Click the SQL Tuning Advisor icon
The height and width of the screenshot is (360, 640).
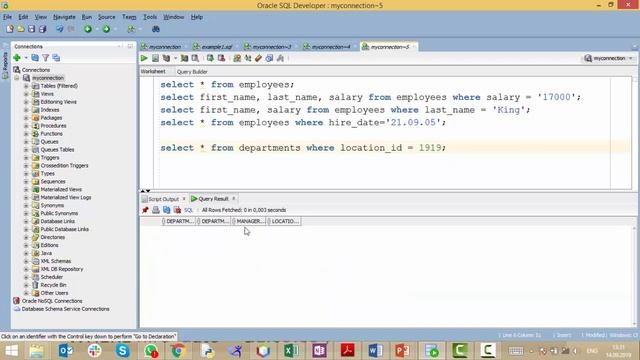coord(195,58)
